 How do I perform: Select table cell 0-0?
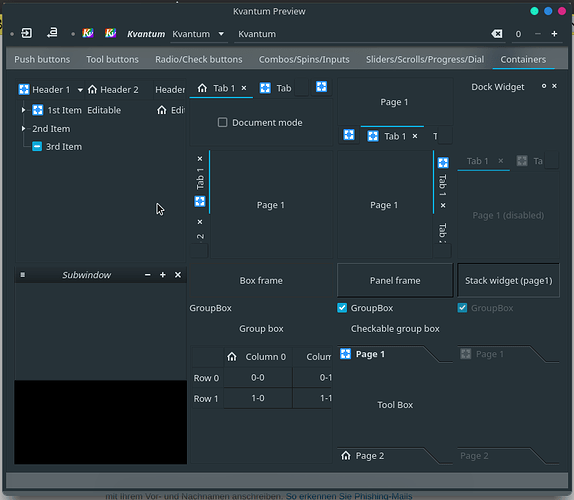point(258,378)
